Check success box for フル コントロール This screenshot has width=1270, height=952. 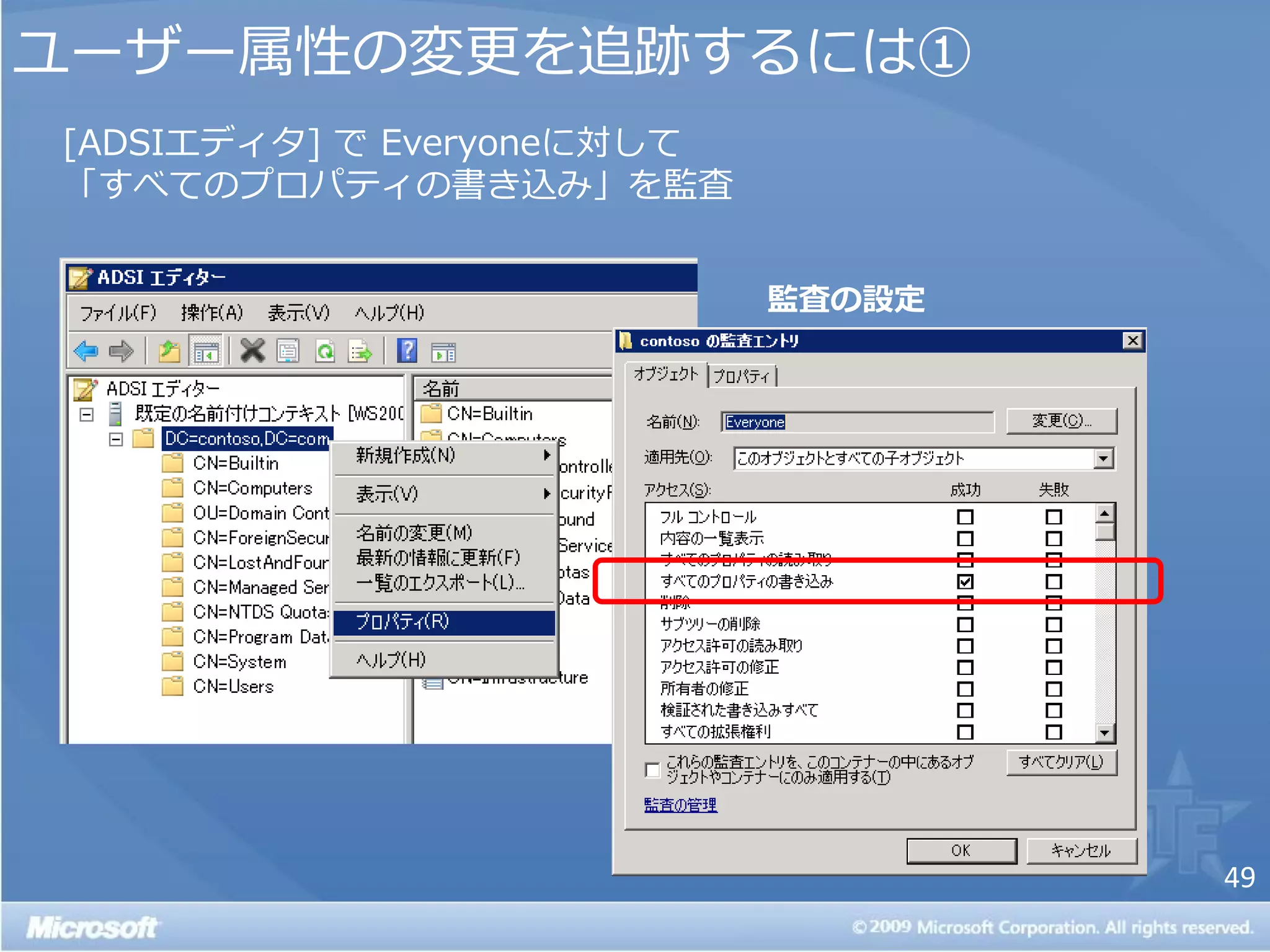coord(965,517)
